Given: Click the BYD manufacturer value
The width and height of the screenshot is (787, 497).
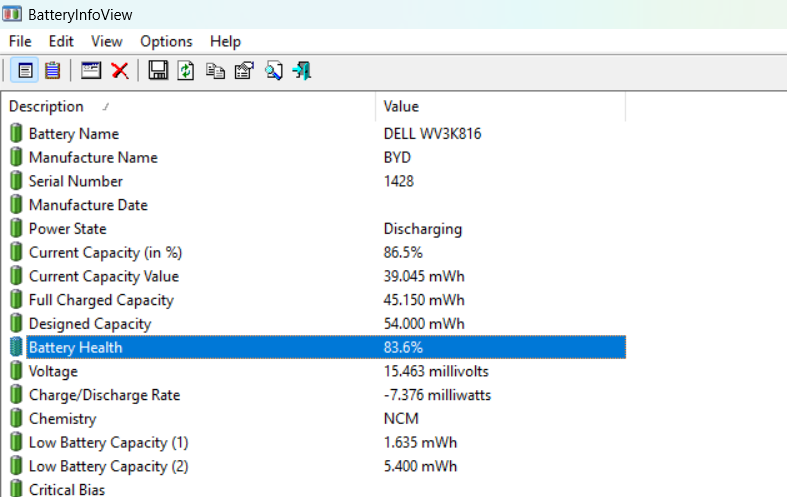Looking at the screenshot, I should pyautogui.click(x=397, y=157).
